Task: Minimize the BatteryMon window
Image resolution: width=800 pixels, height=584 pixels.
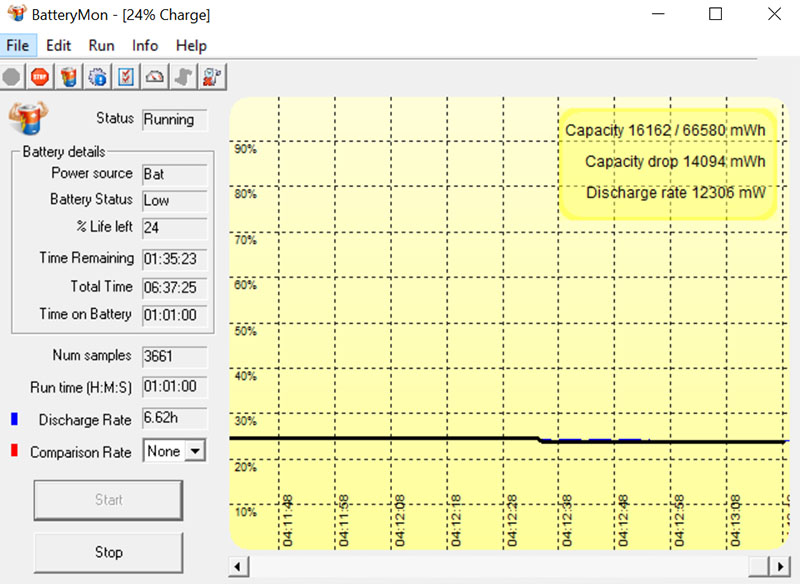Action: 659,14
